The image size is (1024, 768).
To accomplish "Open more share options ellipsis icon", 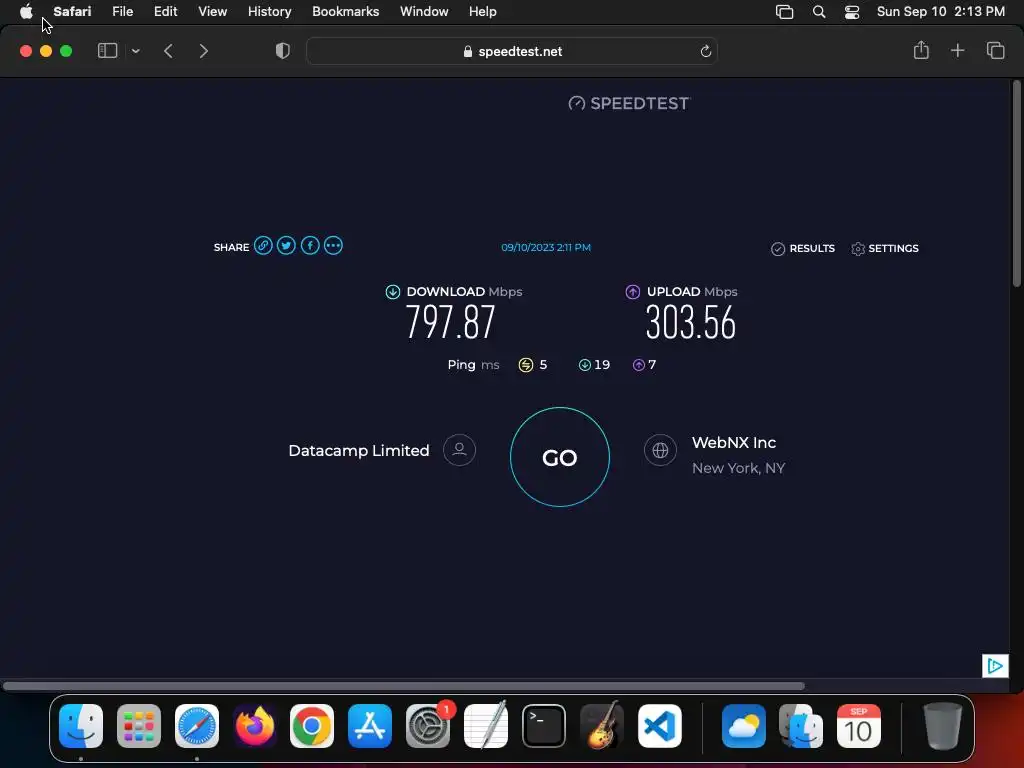I will pyautogui.click(x=333, y=246).
